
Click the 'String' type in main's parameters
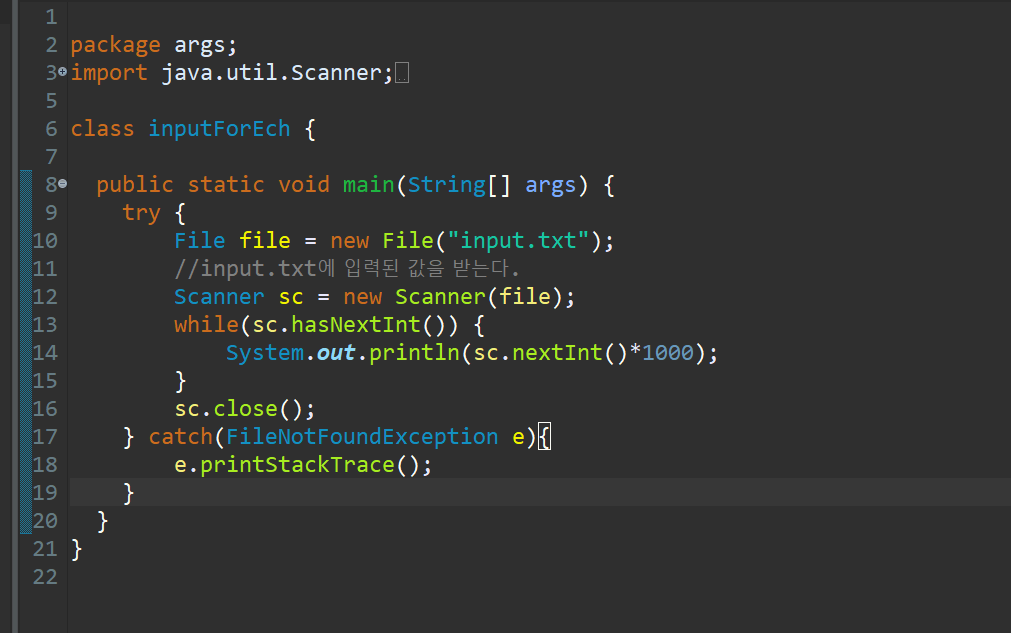click(x=446, y=185)
